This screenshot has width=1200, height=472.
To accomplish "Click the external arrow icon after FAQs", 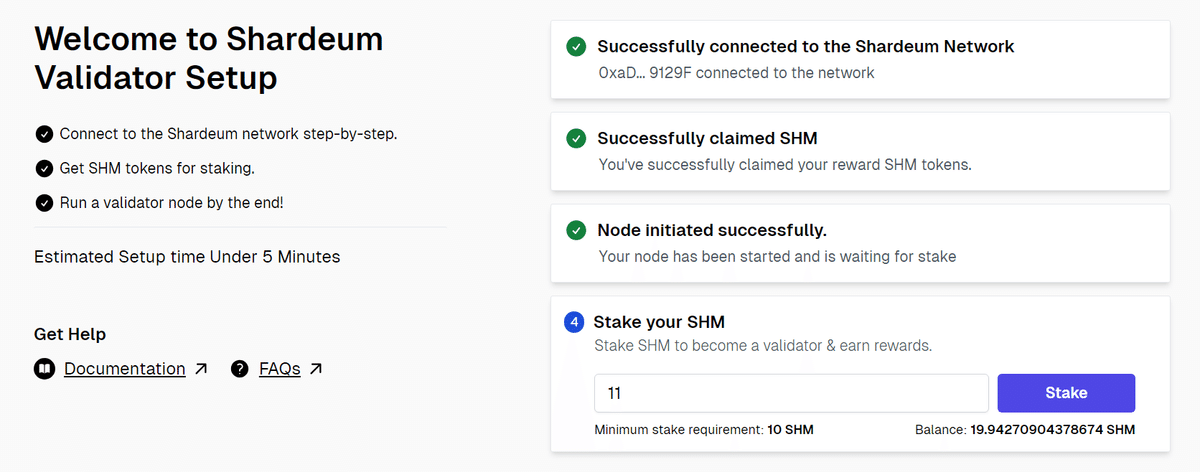I will point(316,369).
